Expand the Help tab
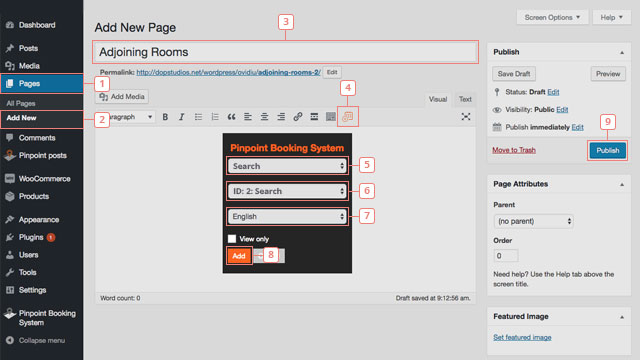 pos(611,18)
